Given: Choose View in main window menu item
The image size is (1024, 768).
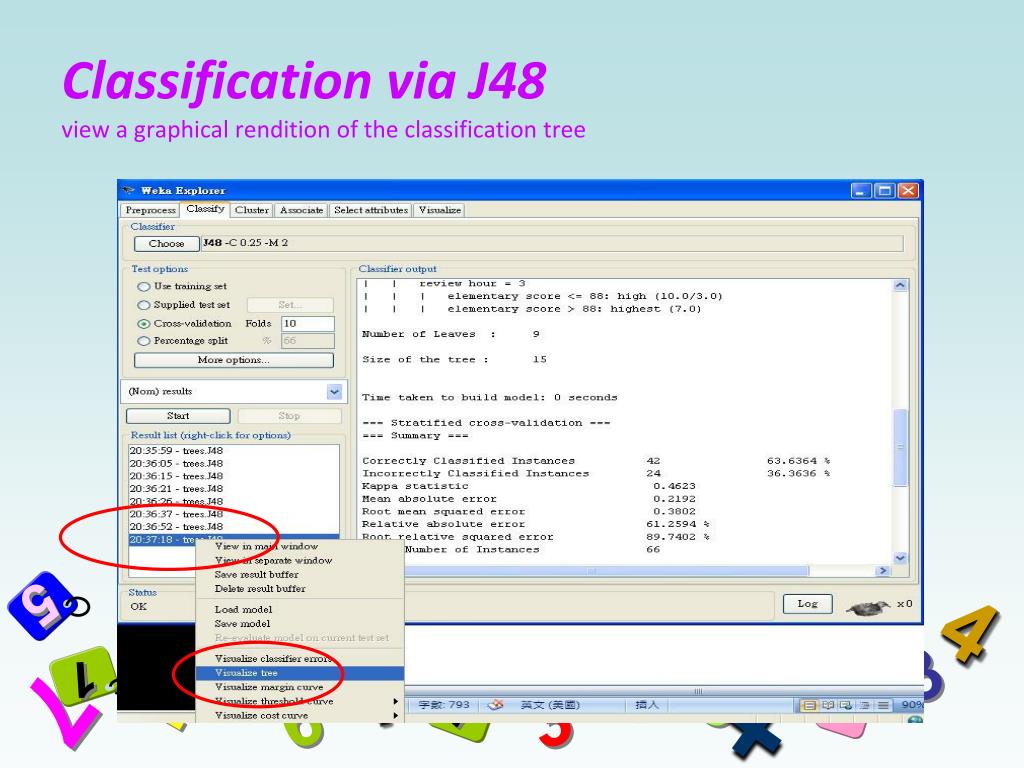Looking at the screenshot, I should pos(300,546).
